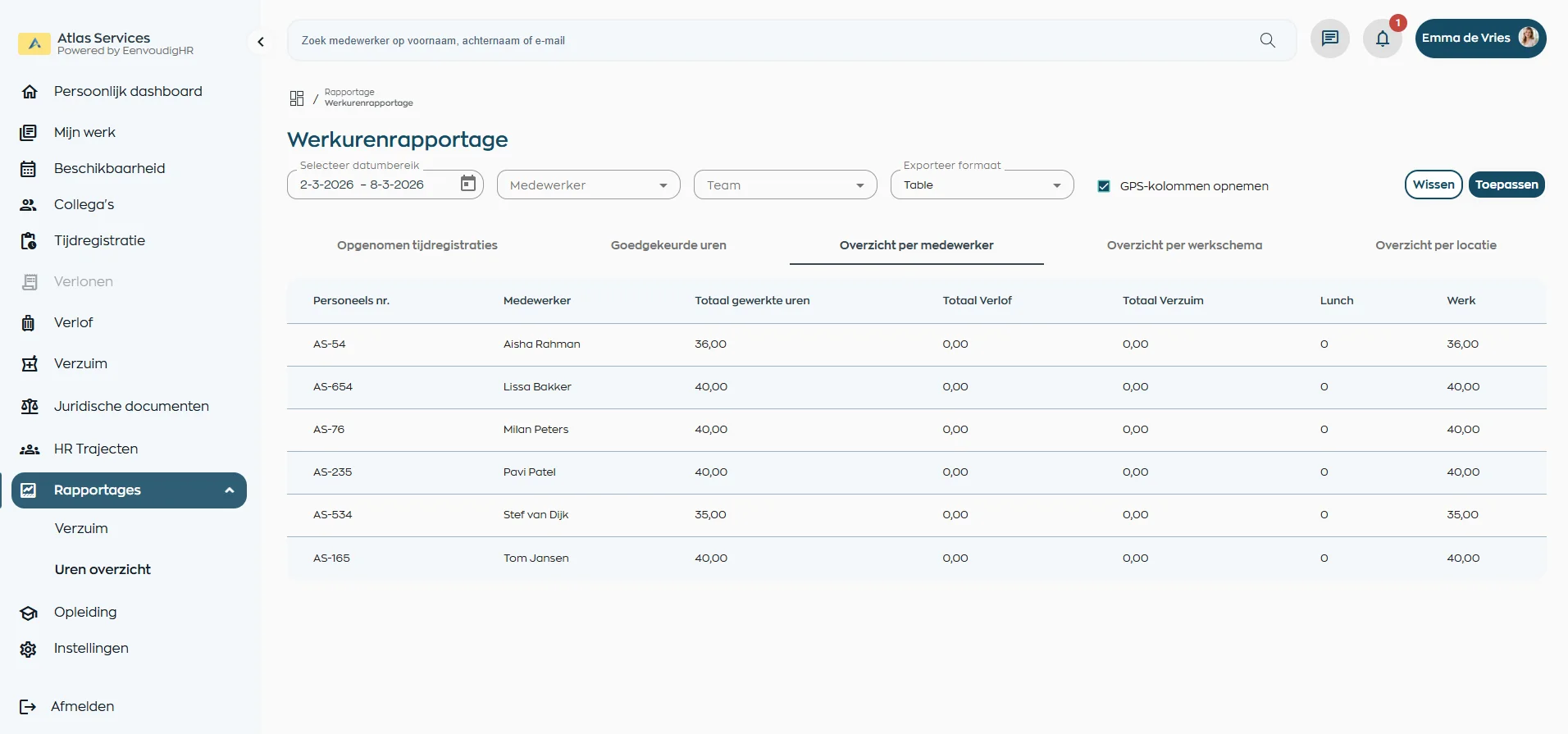Click Emma de Vries avatar picture
Viewport: 1568px width, 734px height.
(1528, 38)
